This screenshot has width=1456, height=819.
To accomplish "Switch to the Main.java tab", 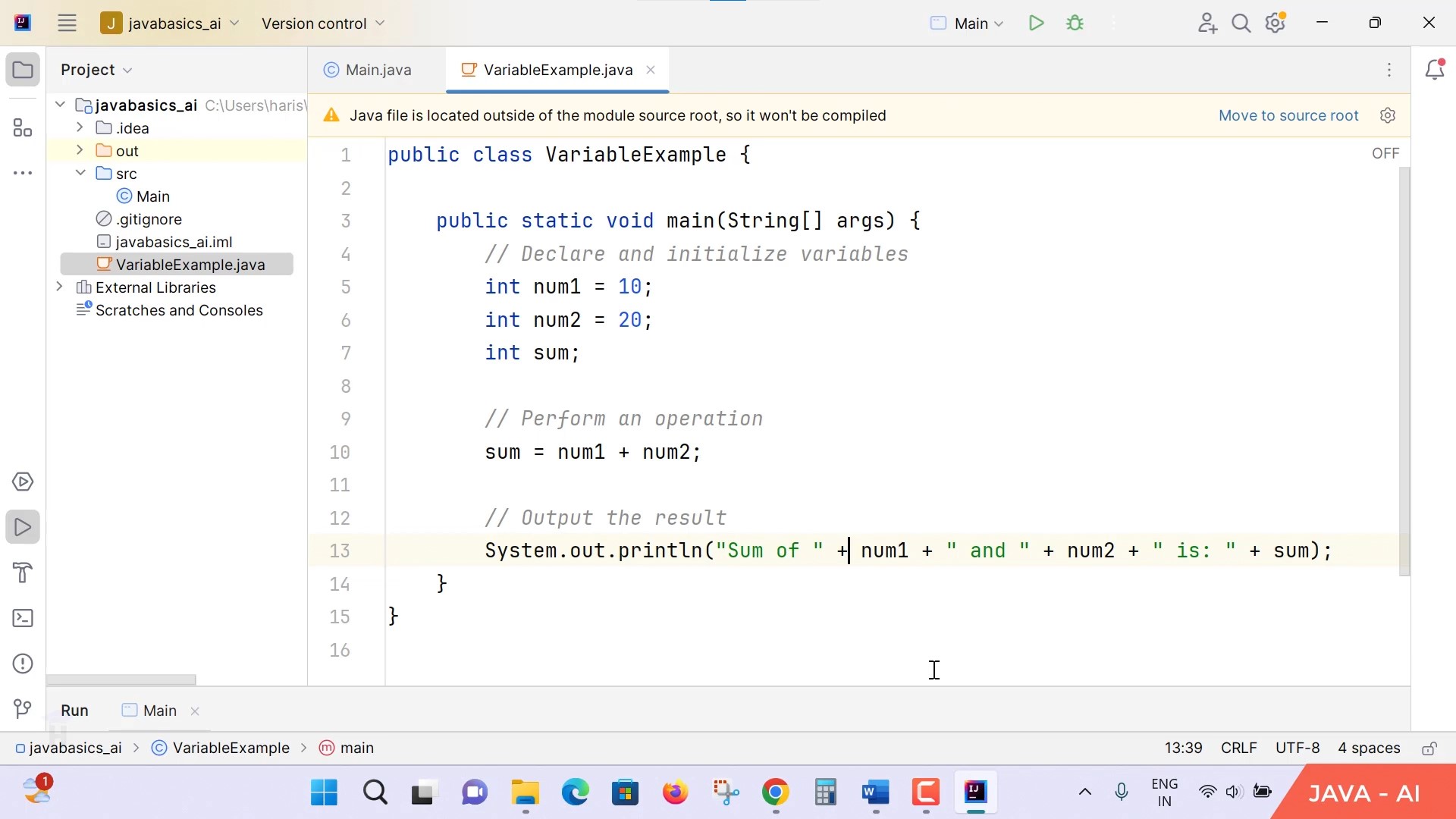I will [x=377, y=69].
